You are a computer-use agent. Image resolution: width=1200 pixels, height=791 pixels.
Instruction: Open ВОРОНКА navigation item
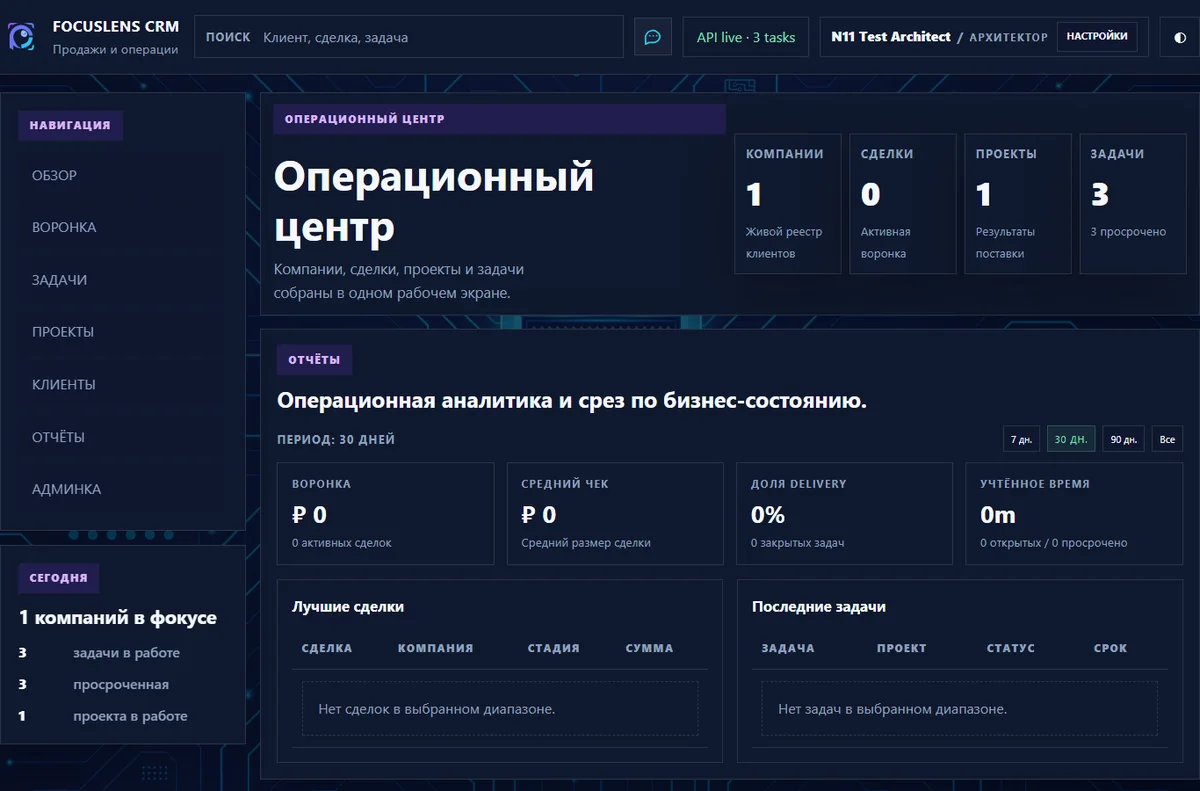[x=64, y=227]
